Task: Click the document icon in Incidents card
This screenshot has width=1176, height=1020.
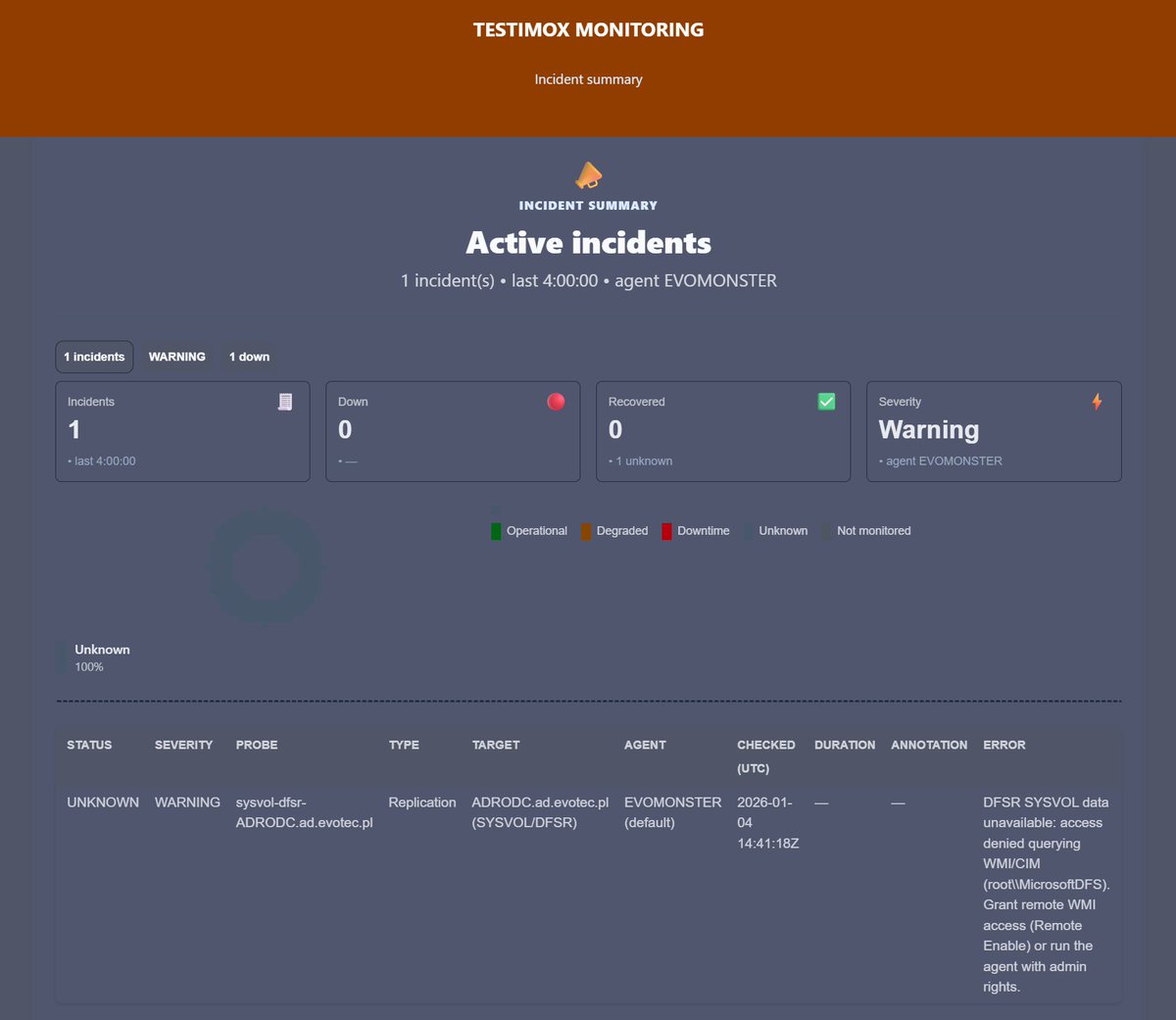Action: pos(285,402)
